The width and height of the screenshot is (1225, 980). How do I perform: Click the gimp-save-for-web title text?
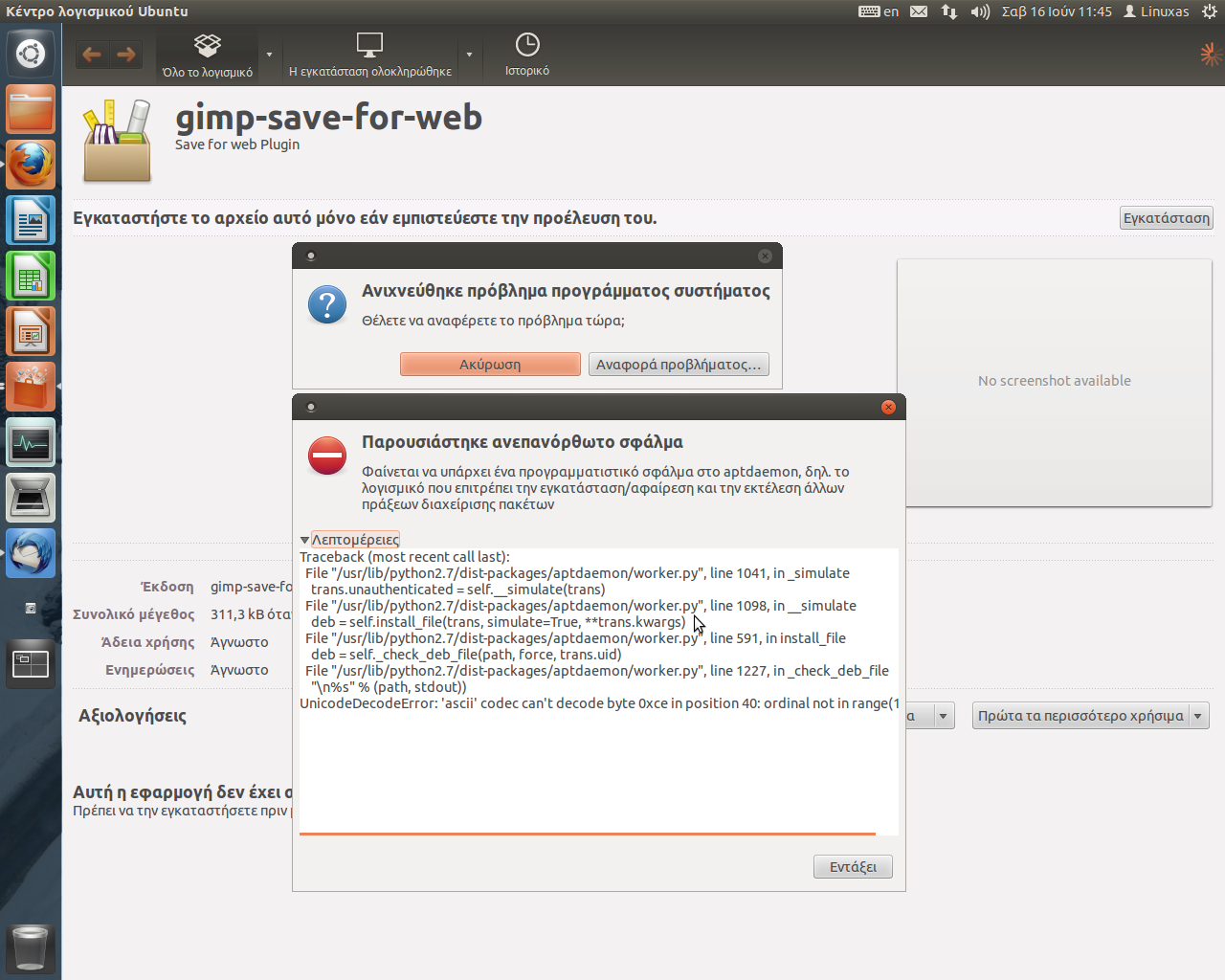[328, 117]
